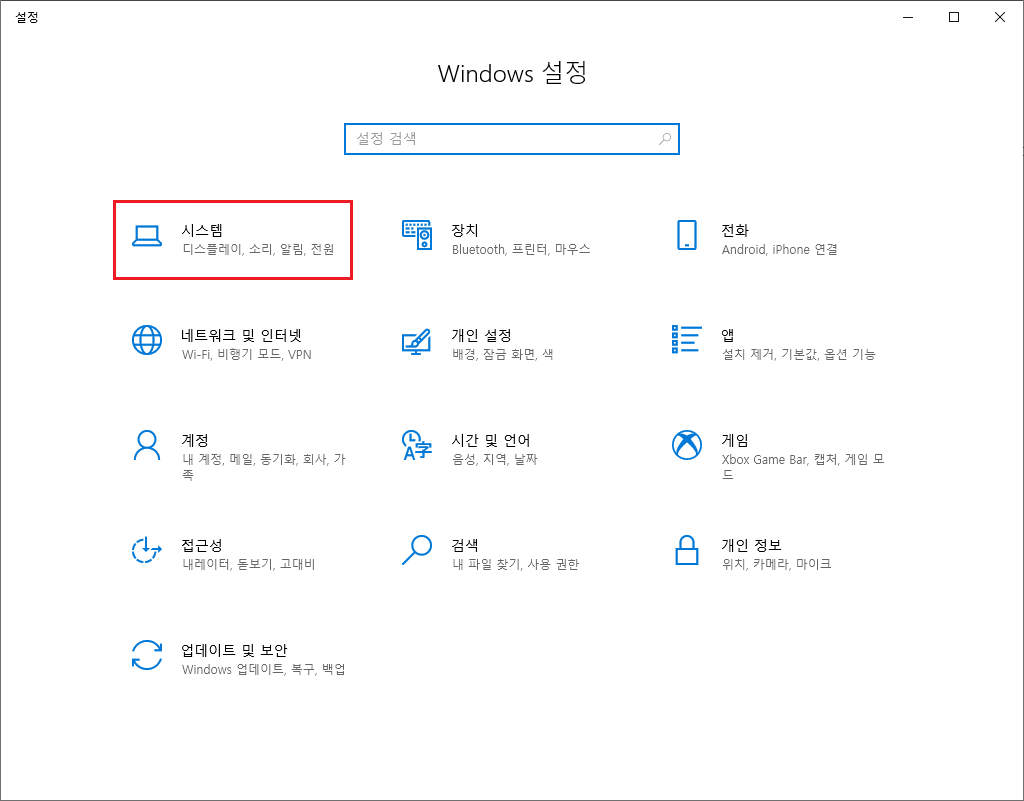Click the 검색 magnifying glass category icon
This screenshot has height=801, width=1024.
pos(417,550)
